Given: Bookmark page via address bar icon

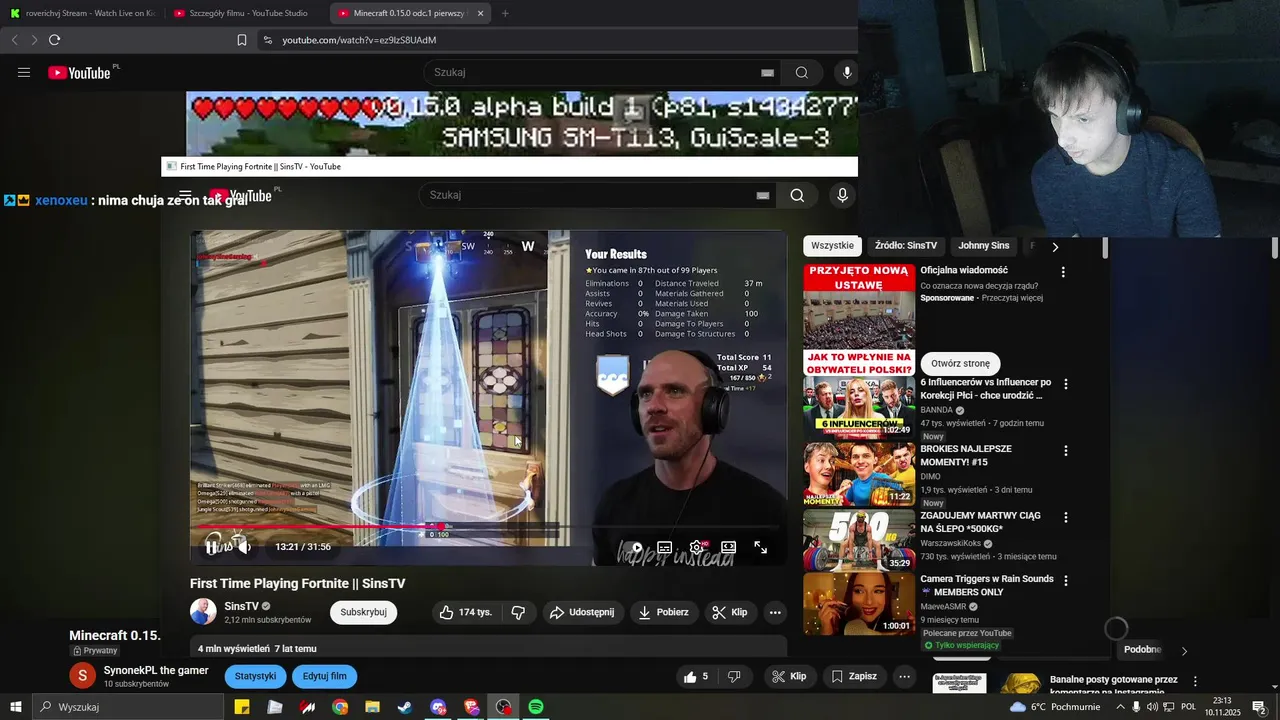Looking at the screenshot, I should [241, 40].
